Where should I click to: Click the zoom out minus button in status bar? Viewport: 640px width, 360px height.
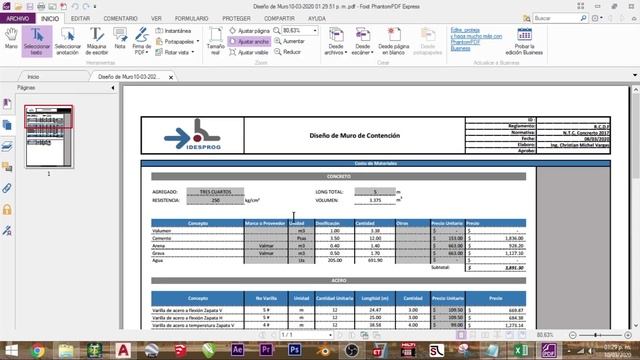573,335
